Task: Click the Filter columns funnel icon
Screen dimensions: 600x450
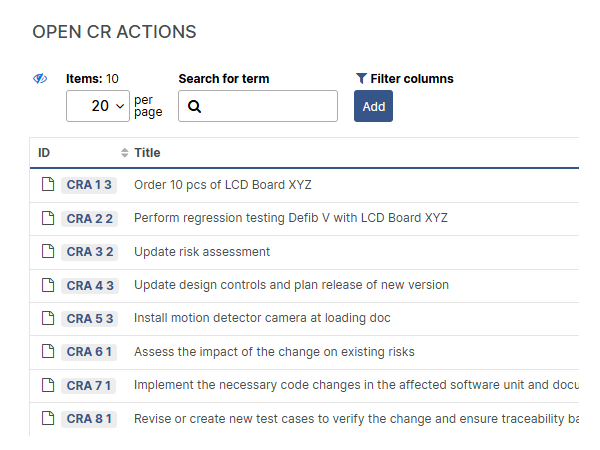Action: point(361,79)
